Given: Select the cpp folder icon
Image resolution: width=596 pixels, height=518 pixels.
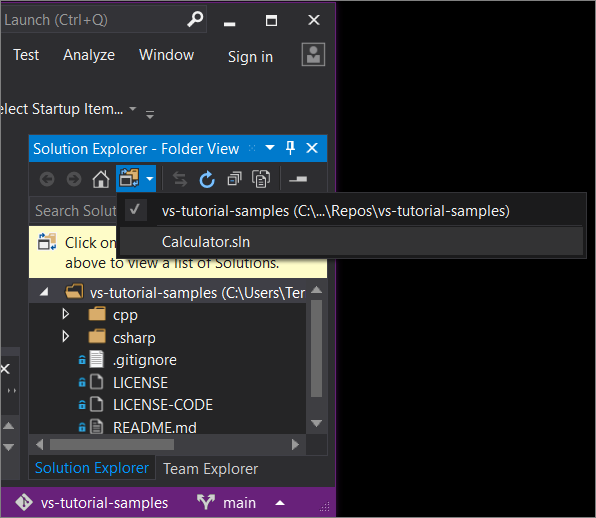Looking at the screenshot, I should (97, 314).
